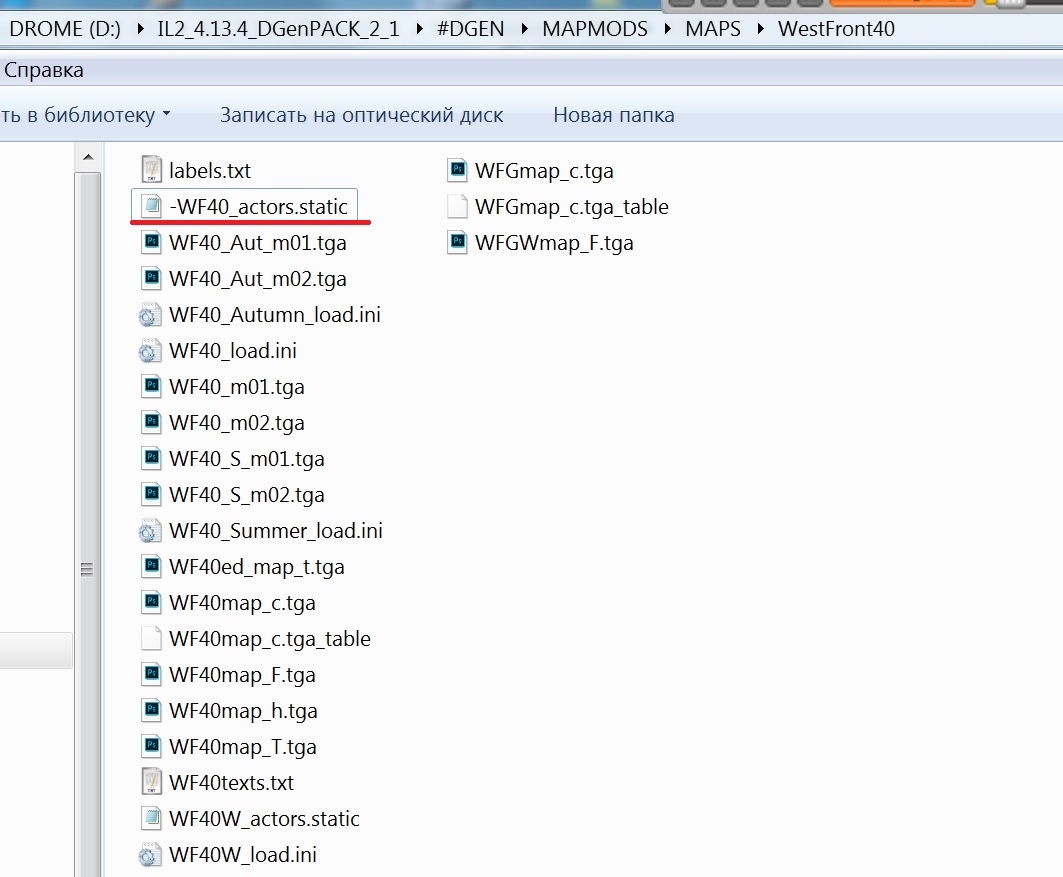This screenshot has width=1063, height=877.
Task: Click the WF40_m01.tga file icon
Action: pos(151,386)
